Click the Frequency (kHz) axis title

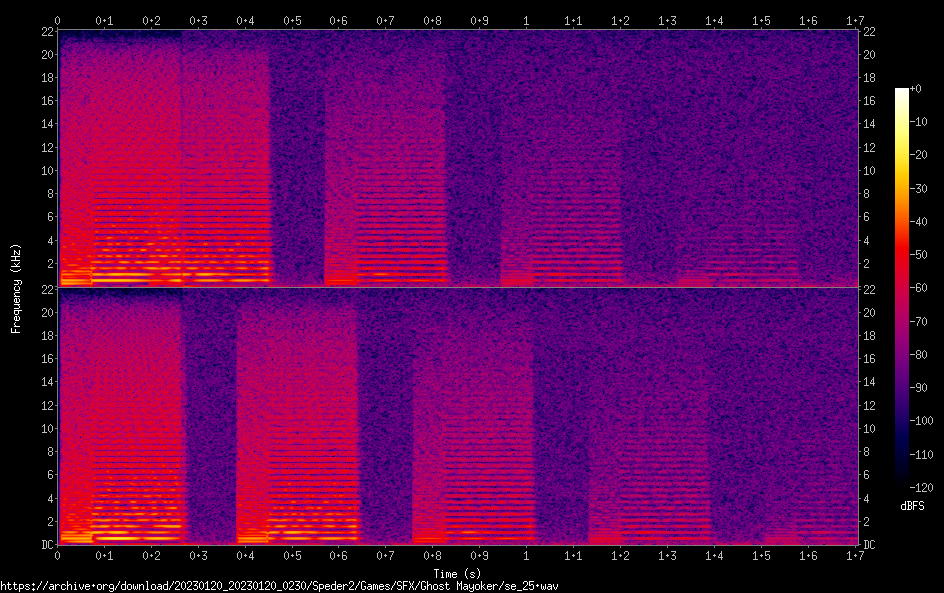click(15, 288)
